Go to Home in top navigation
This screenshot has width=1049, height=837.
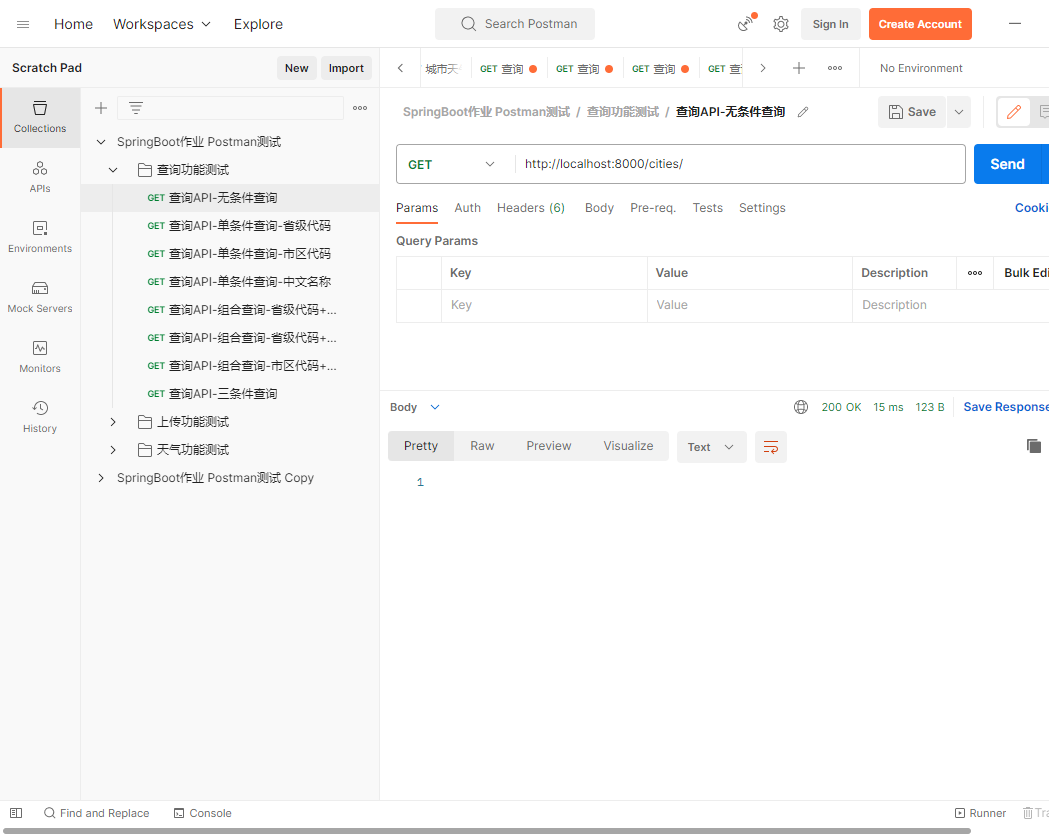point(74,24)
